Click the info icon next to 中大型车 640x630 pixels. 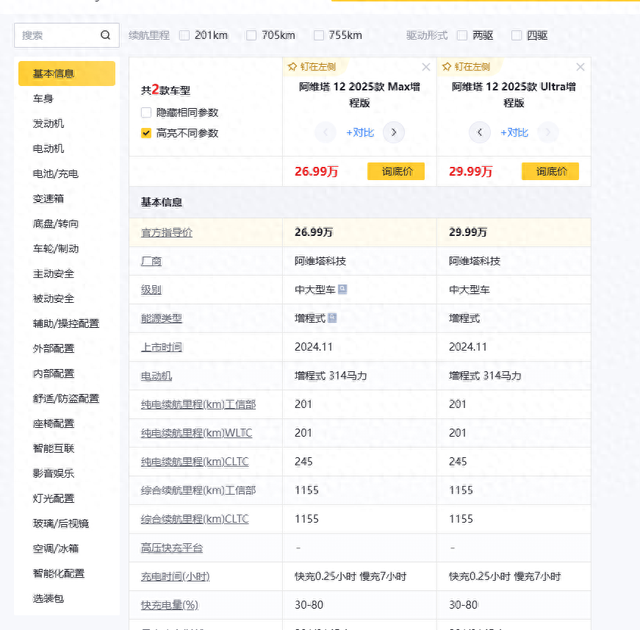point(342,289)
